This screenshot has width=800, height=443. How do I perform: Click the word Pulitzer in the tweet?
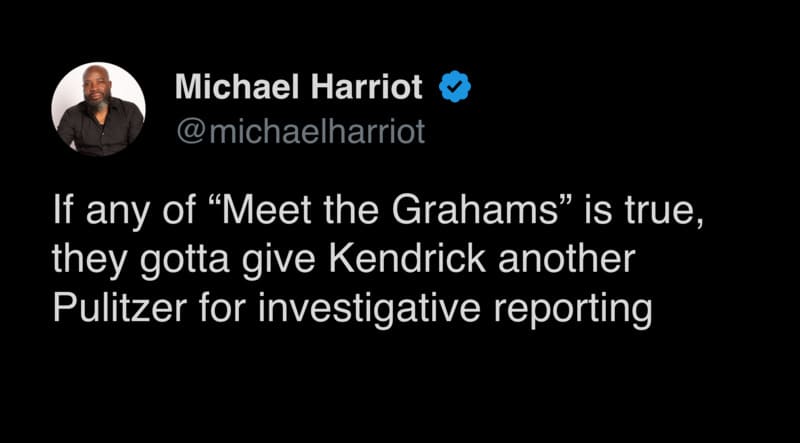pos(121,308)
